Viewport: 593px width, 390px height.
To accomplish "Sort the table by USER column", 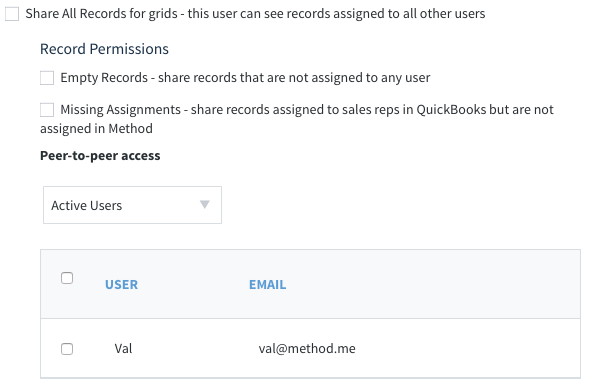I will pyautogui.click(x=121, y=284).
